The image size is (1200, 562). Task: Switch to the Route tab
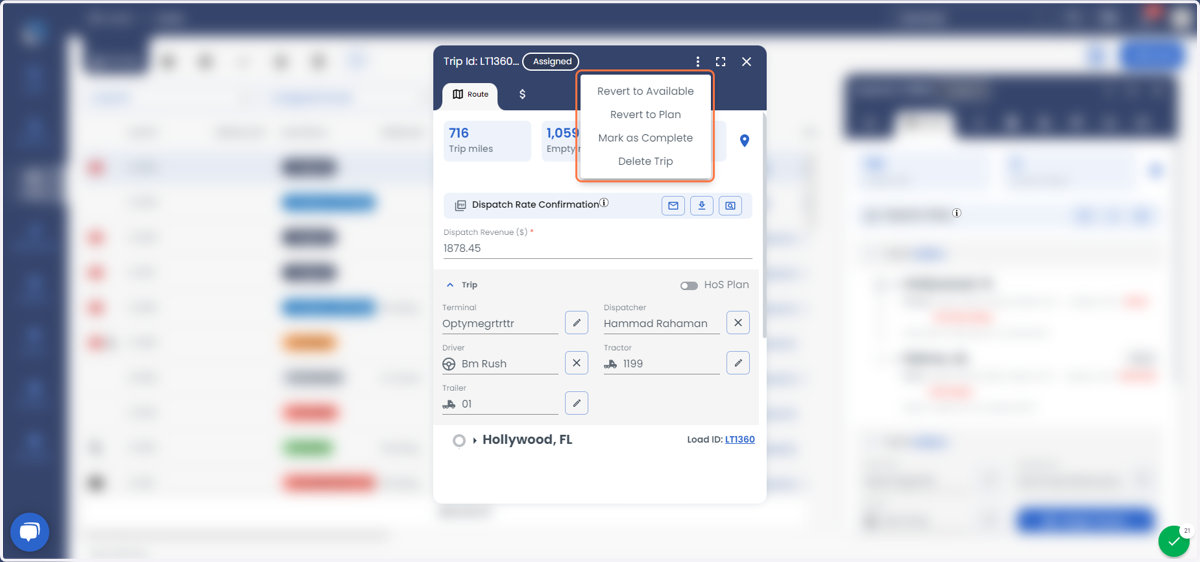(470, 95)
